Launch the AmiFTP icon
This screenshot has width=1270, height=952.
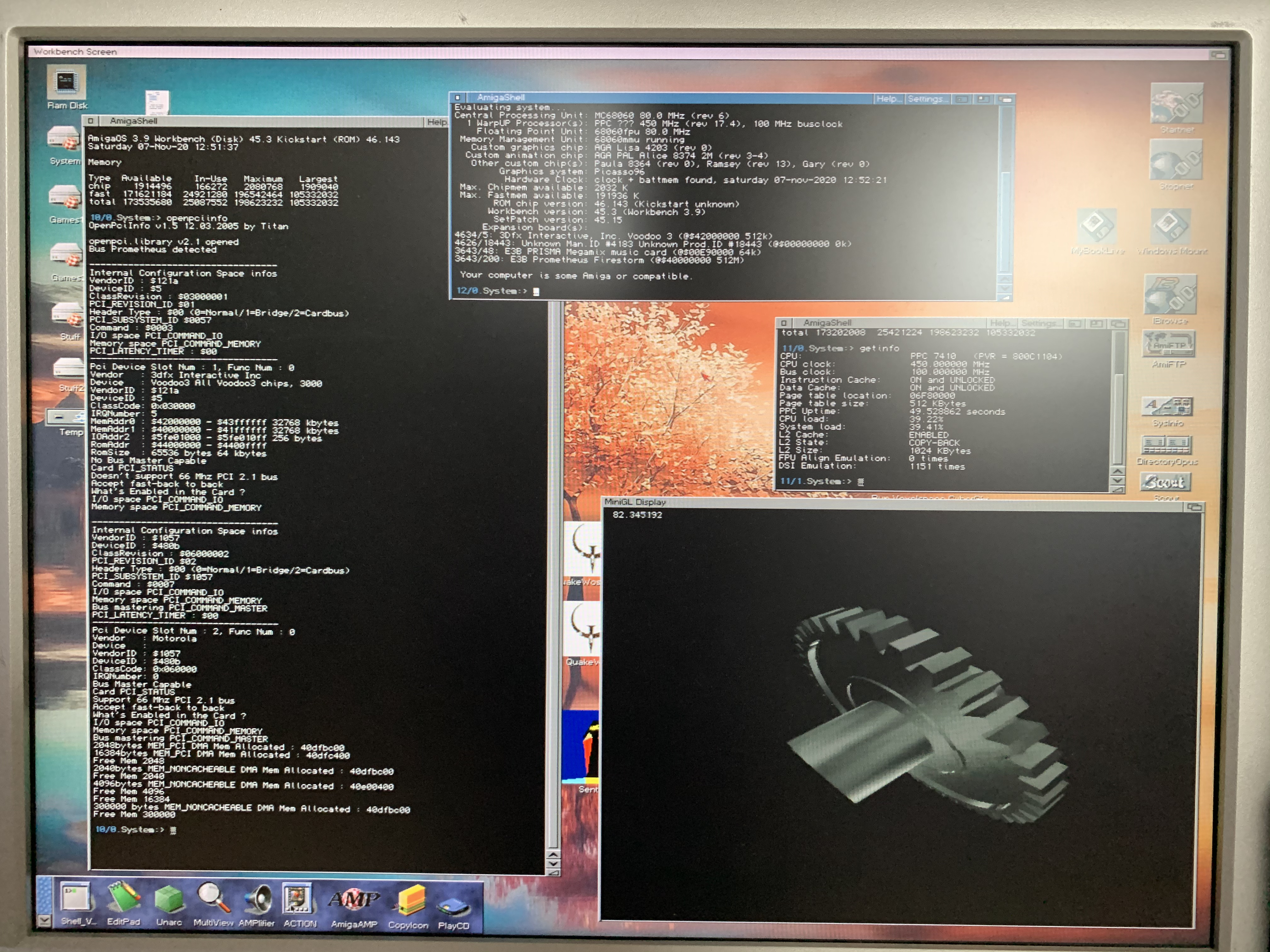(x=1168, y=349)
